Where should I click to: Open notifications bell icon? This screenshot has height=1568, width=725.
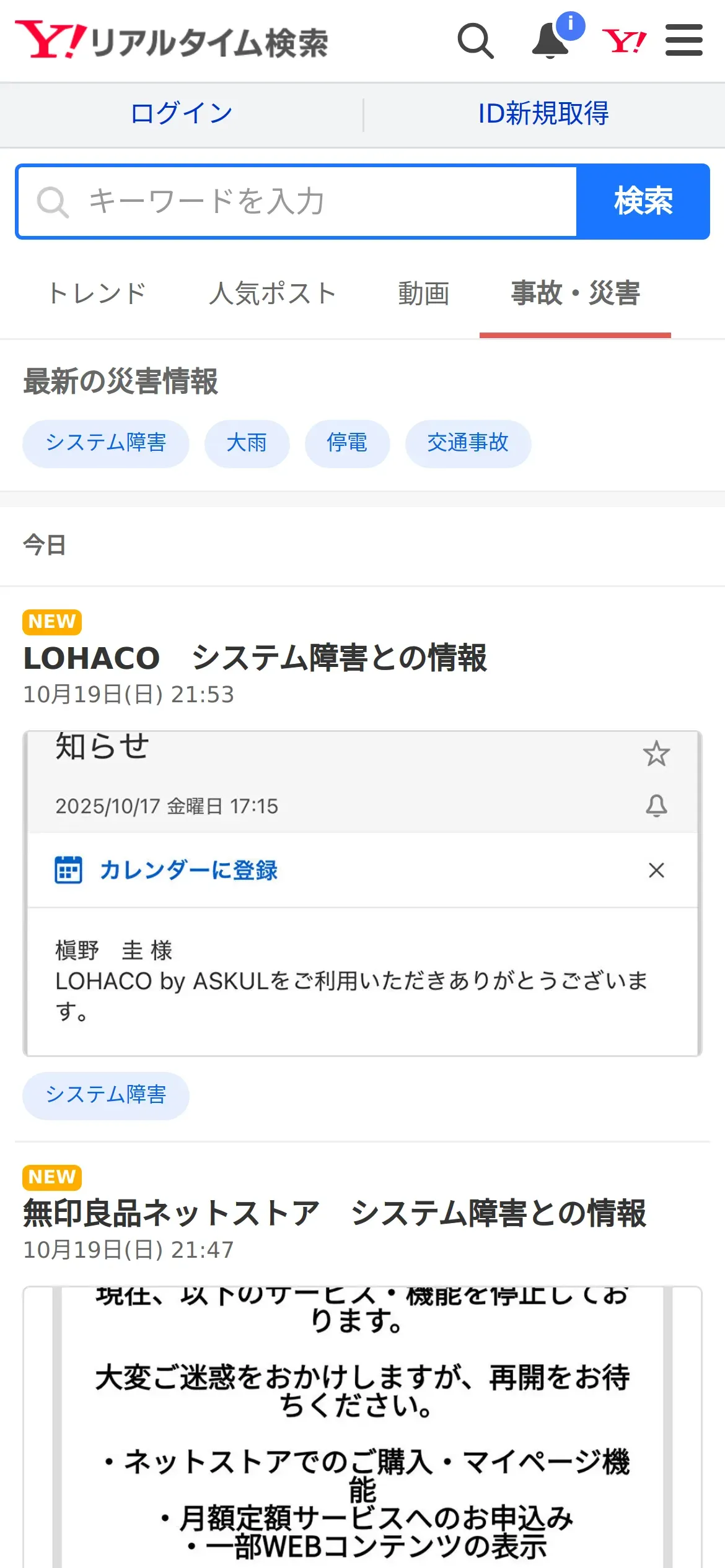[x=551, y=41]
